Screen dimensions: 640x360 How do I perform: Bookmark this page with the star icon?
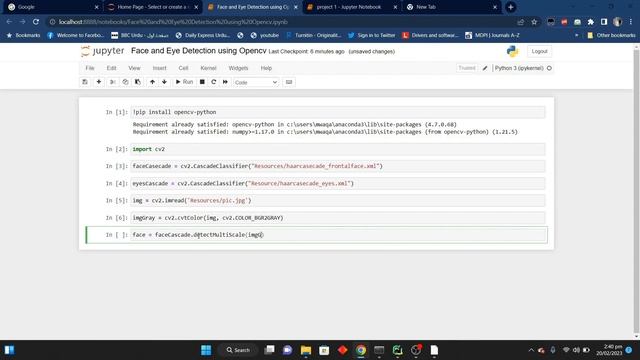click(x=534, y=22)
